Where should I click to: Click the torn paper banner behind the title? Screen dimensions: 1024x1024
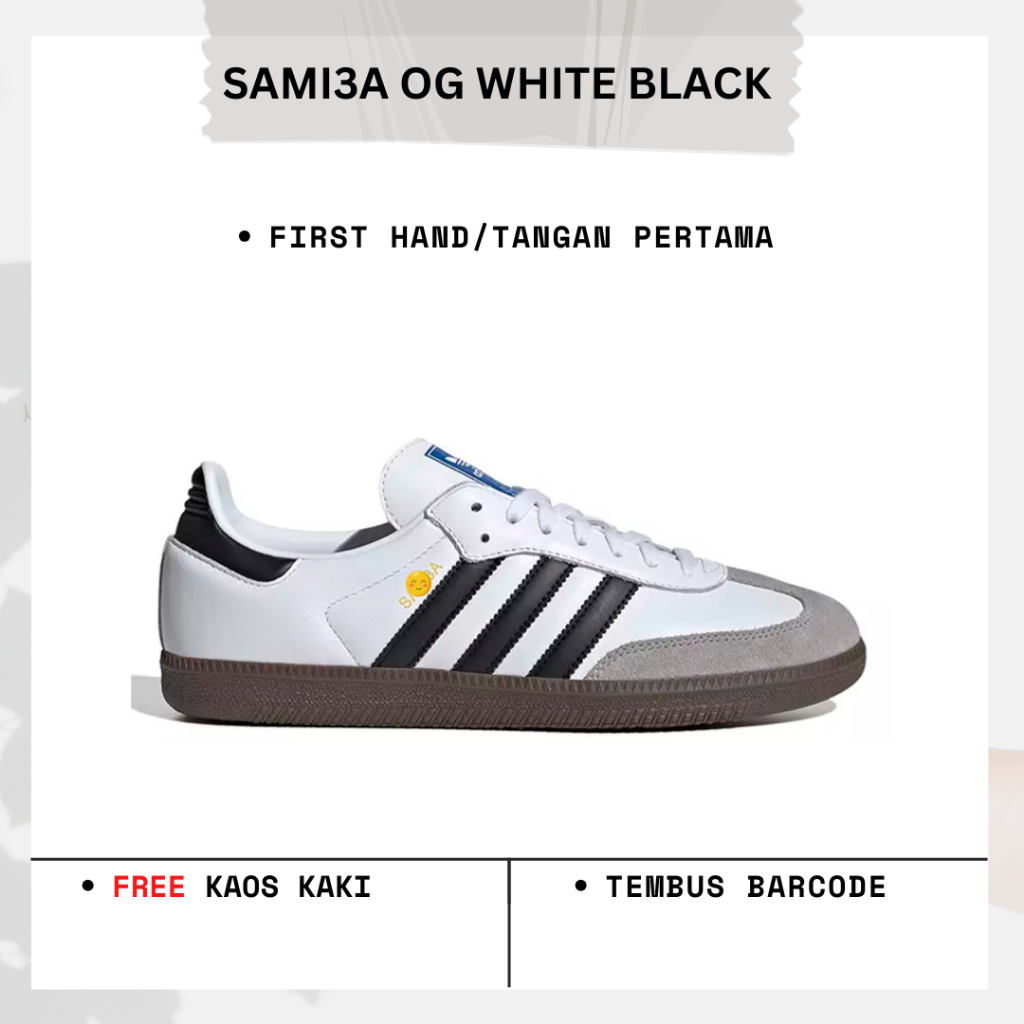[x=500, y=77]
